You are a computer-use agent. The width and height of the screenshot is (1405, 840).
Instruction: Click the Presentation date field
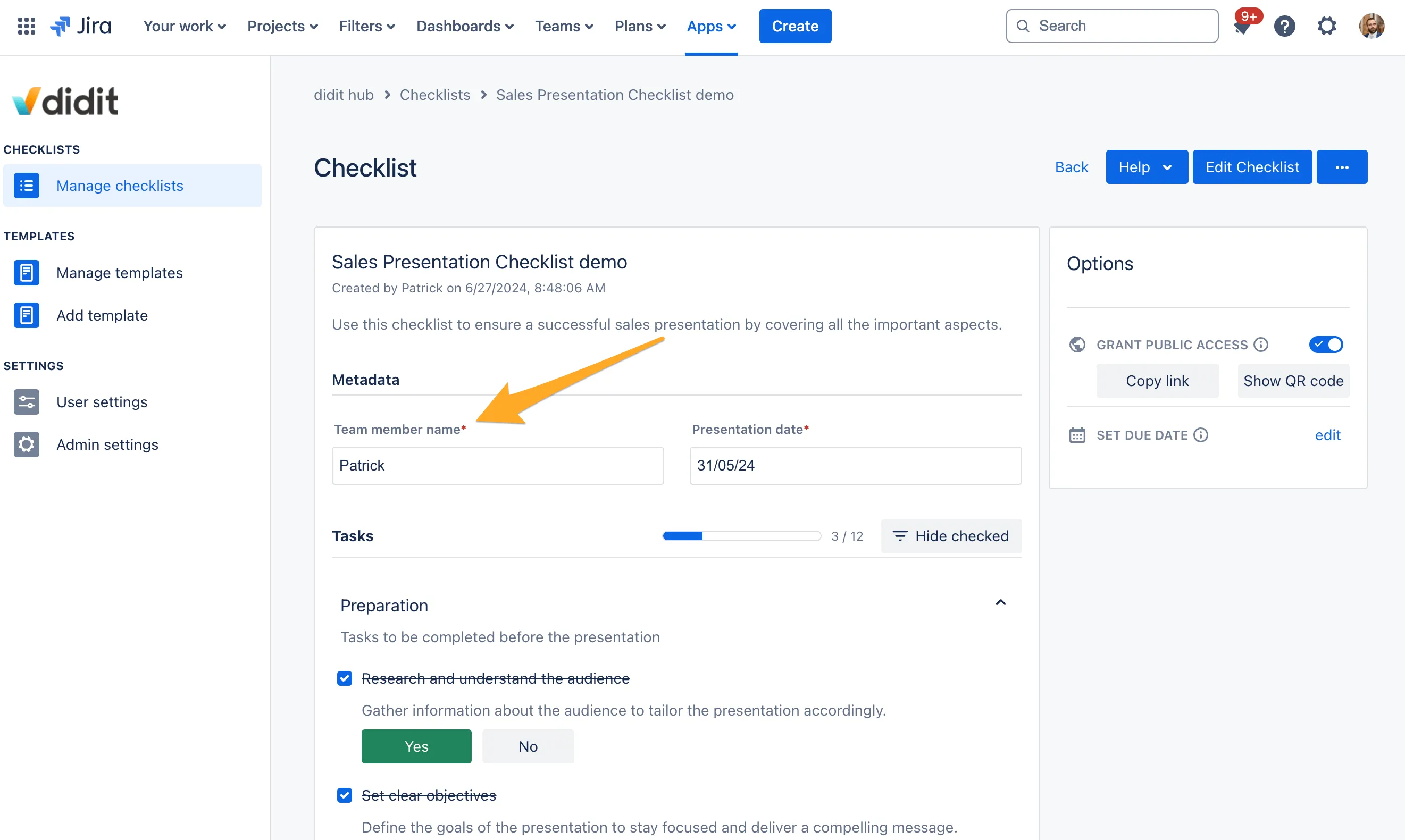click(855, 465)
